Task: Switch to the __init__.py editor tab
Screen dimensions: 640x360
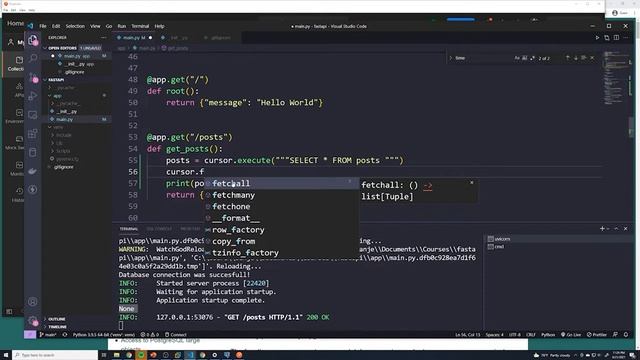Action: pos(177,38)
